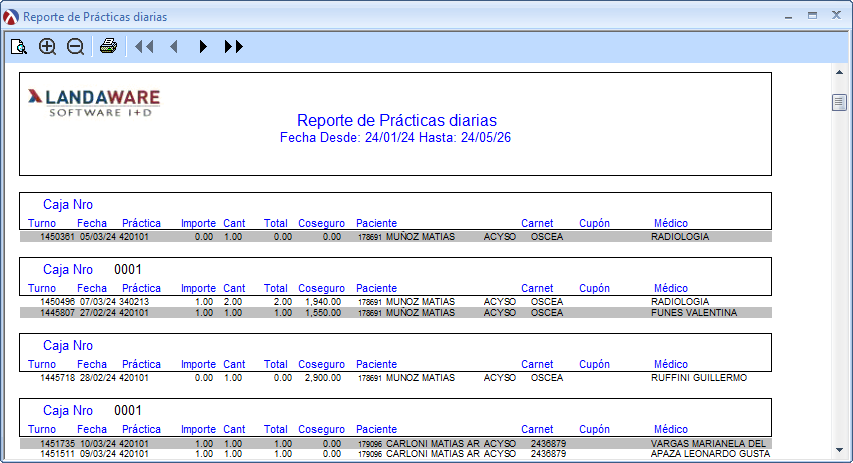Close the Reporte de Prácticas diarias window

coord(837,15)
